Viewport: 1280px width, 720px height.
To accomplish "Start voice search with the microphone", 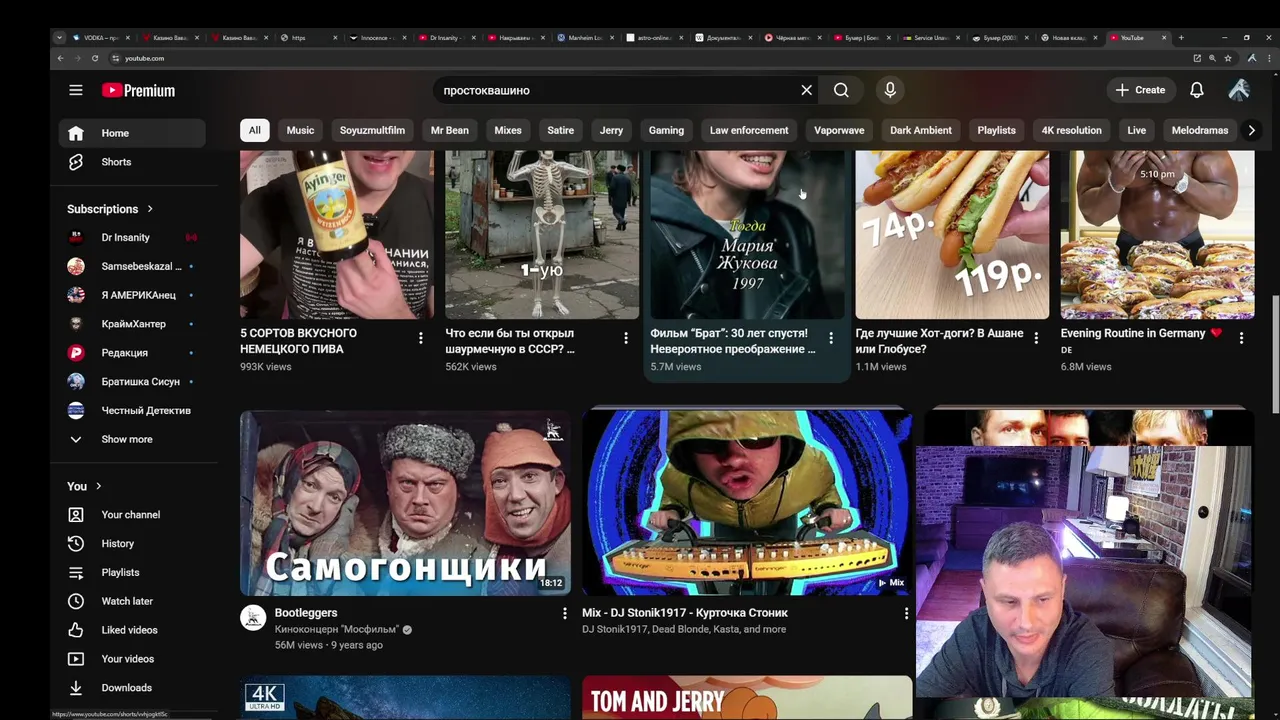I will coord(890,90).
